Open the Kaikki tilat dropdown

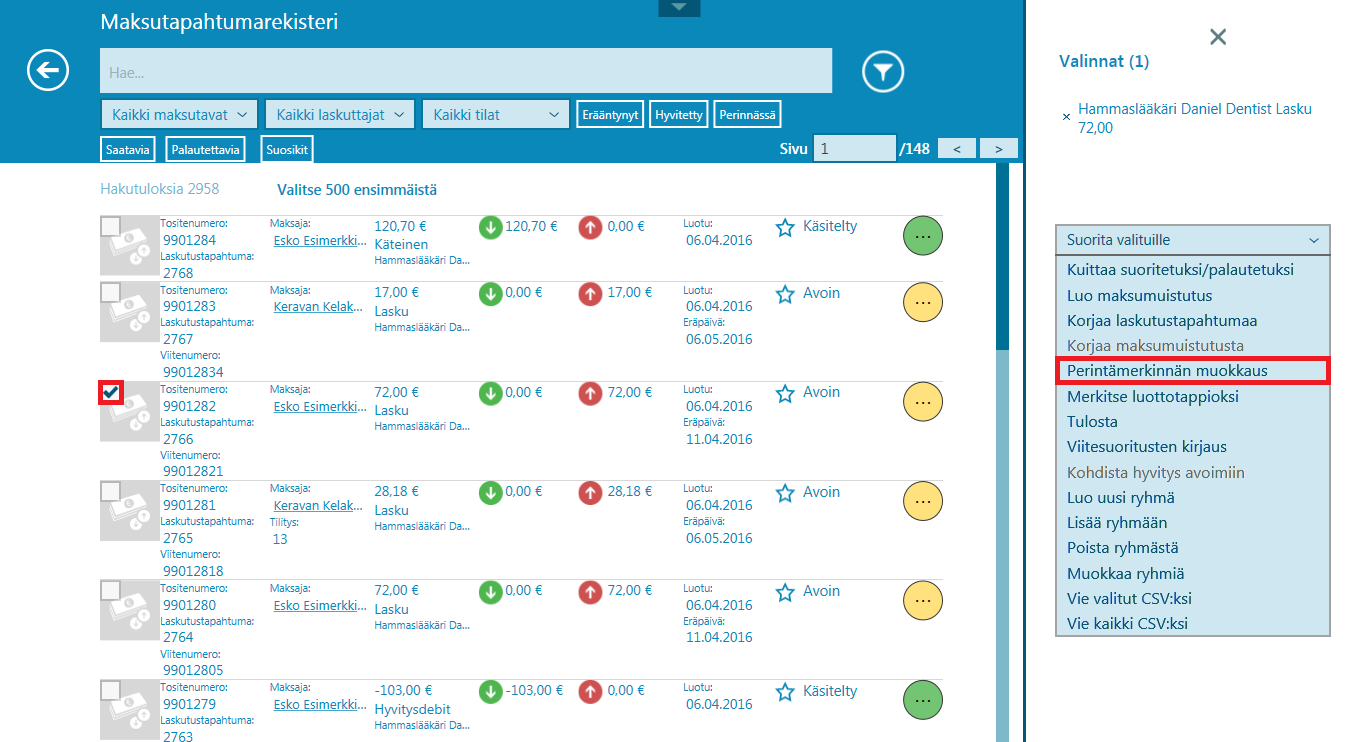[495, 115]
